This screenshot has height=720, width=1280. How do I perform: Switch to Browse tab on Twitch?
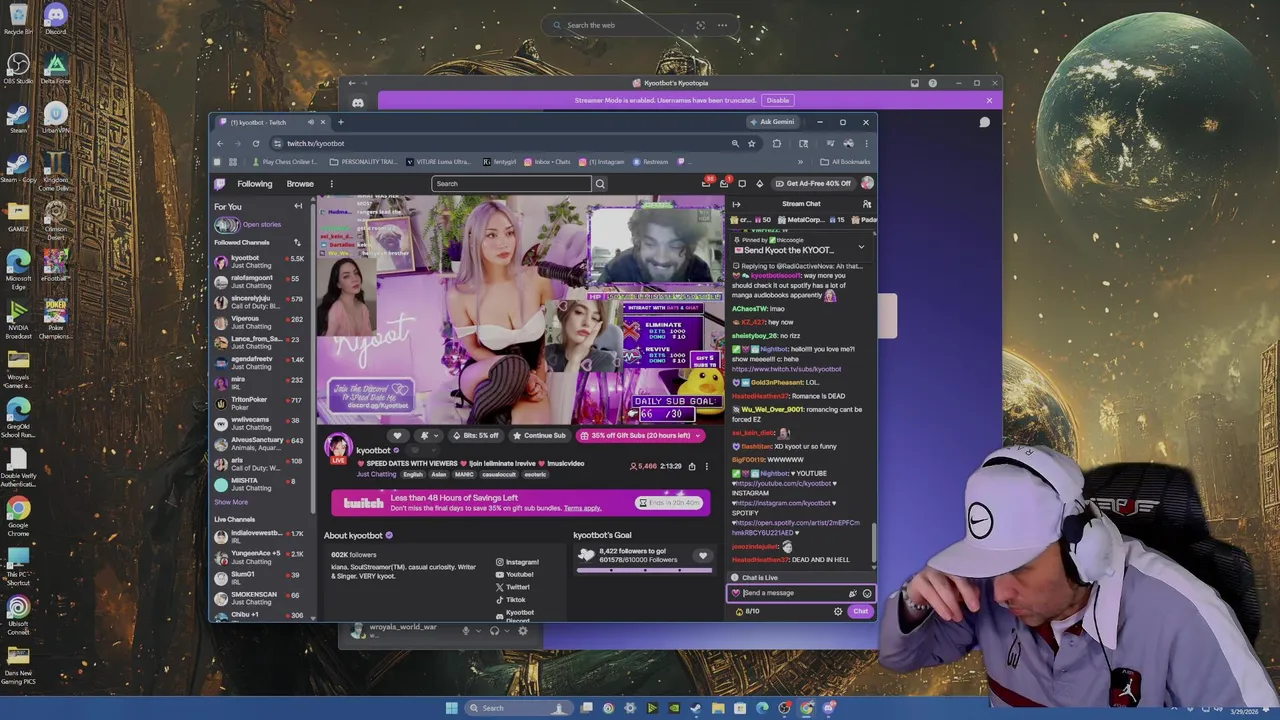pos(300,184)
